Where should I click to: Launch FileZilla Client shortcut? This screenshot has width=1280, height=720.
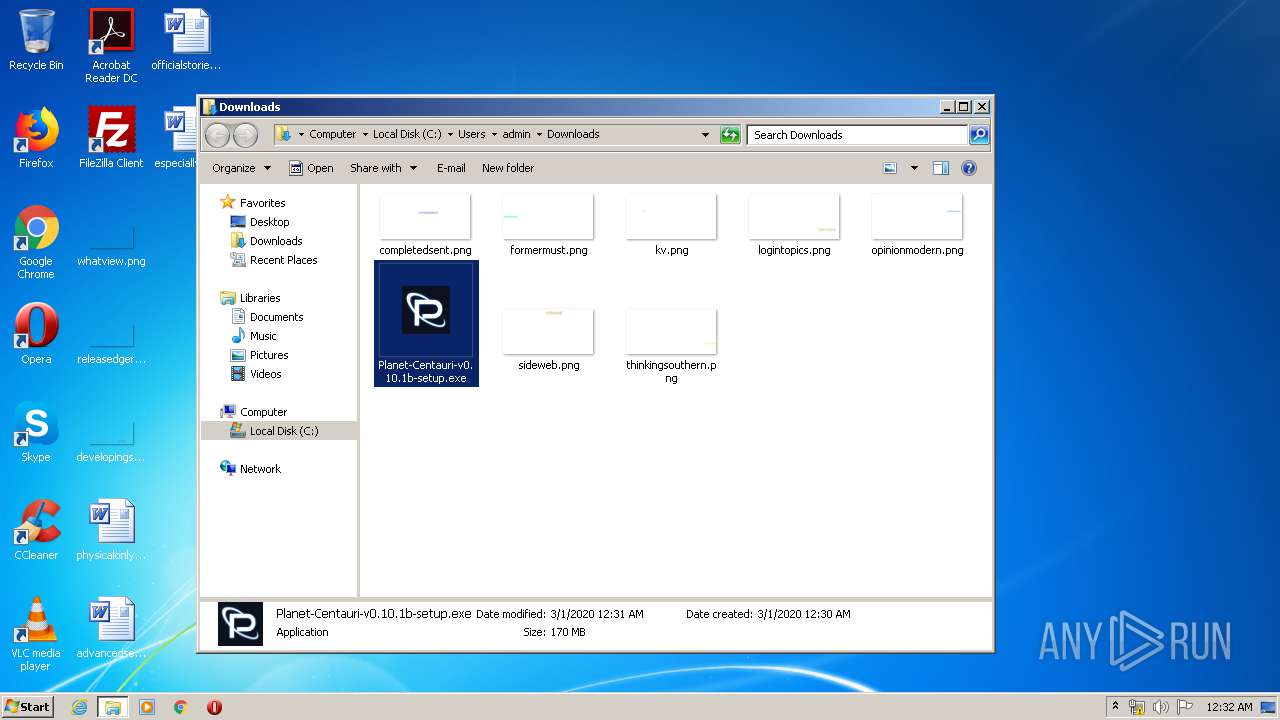[x=111, y=138]
